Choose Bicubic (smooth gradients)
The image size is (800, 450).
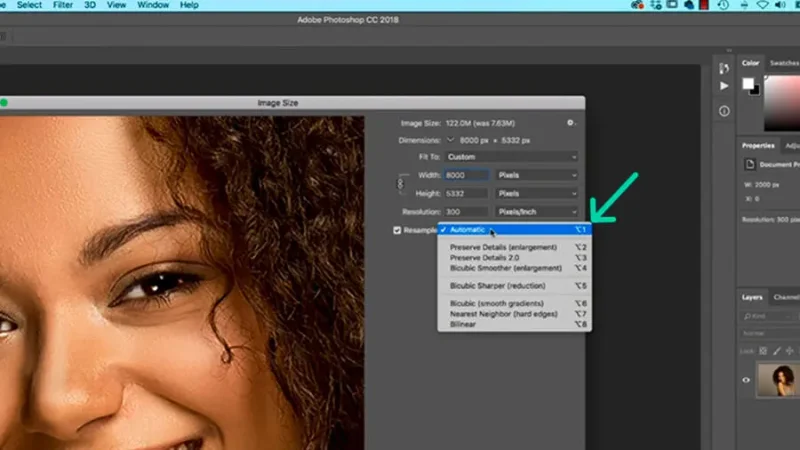click(x=514, y=303)
